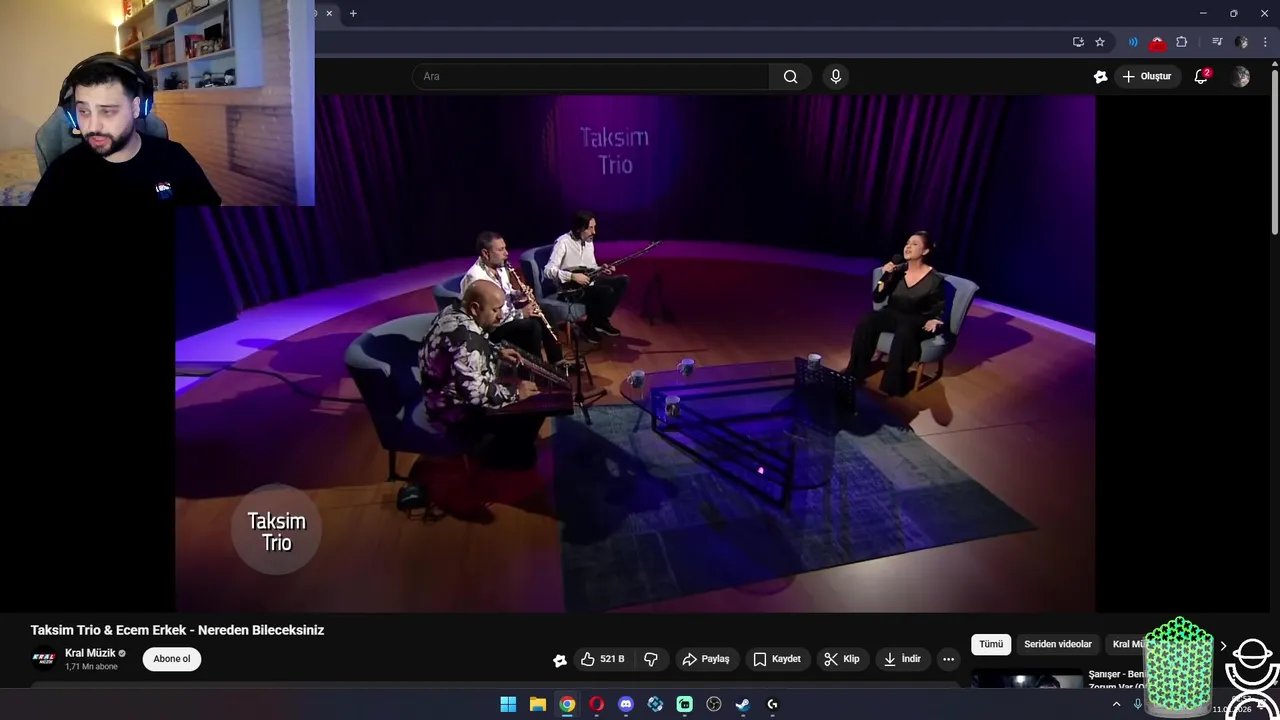
Task: Open the blue cross-pattern taskbar app
Action: (655, 704)
